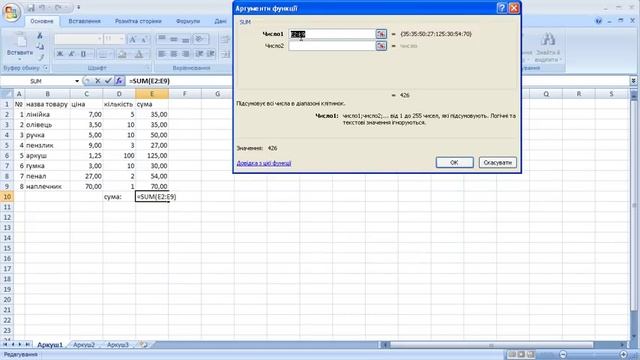Image resolution: width=640 pixels, height=360 pixels.
Task: Click the Число2 argument field
Action: [x=332, y=46]
